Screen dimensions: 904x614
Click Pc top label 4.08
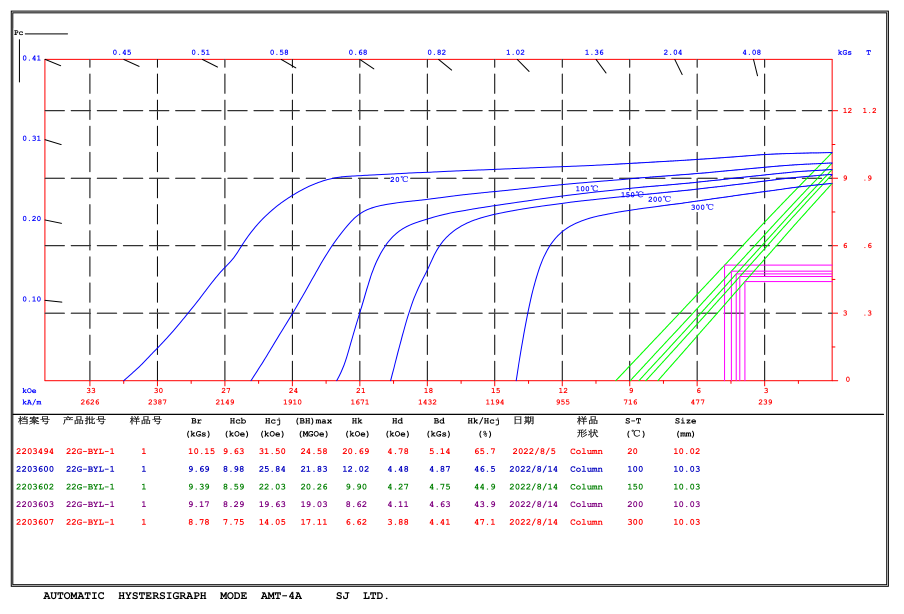pos(752,52)
